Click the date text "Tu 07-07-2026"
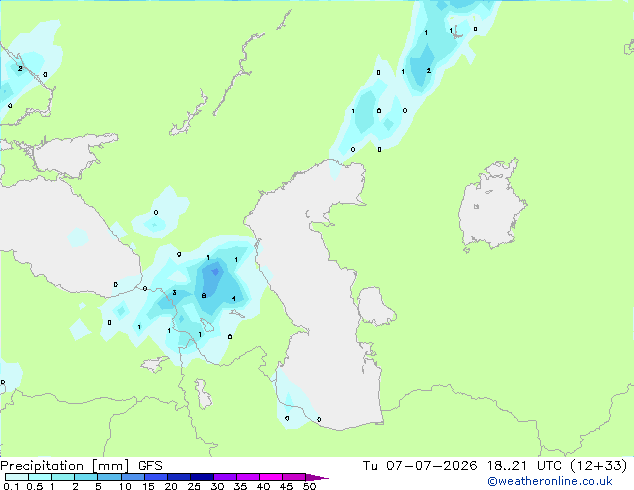The image size is (634, 490). (420, 466)
